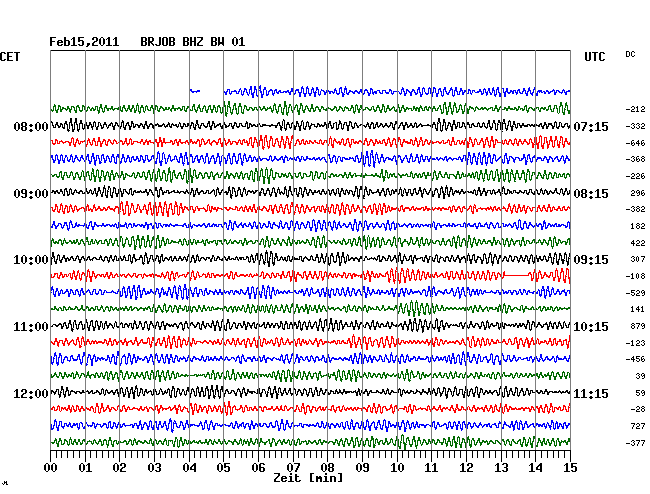Click DC value 141

point(638,309)
